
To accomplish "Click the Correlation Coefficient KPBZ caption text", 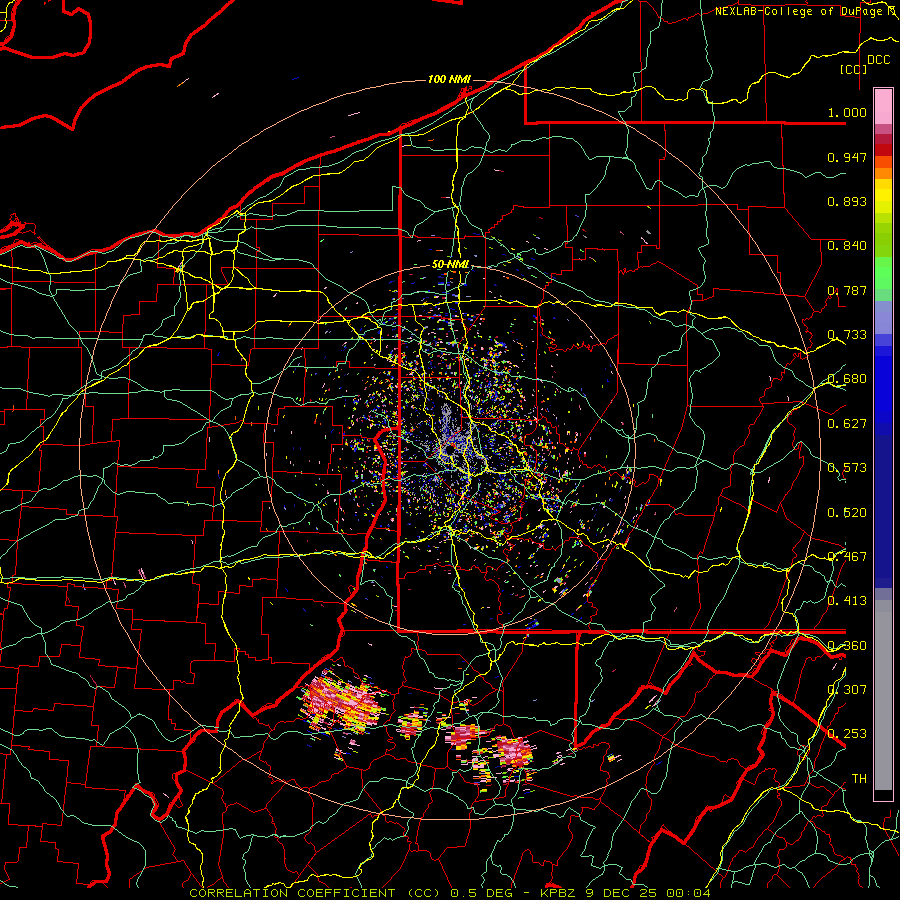I will tap(450, 893).
